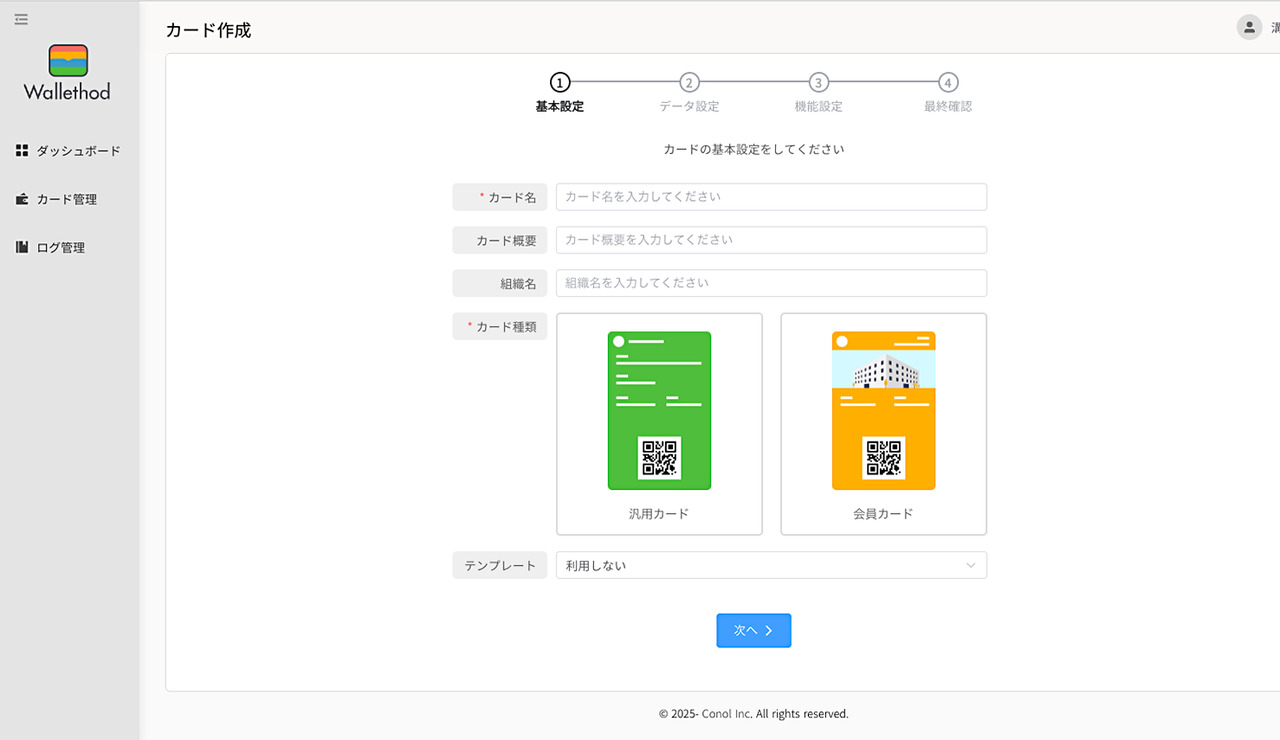The height and width of the screenshot is (740, 1280).
Task: Focus the カード名 input field
Action: [x=770, y=196]
